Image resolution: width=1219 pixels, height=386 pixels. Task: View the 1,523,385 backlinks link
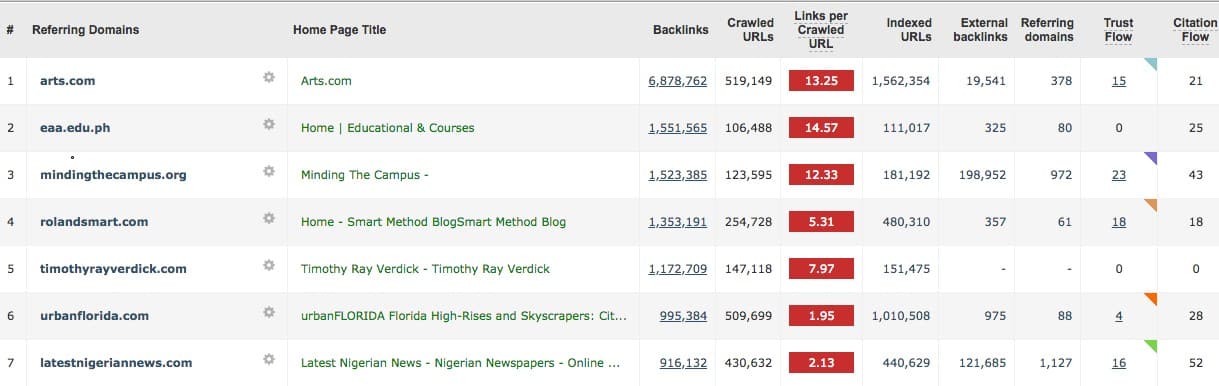[677, 175]
